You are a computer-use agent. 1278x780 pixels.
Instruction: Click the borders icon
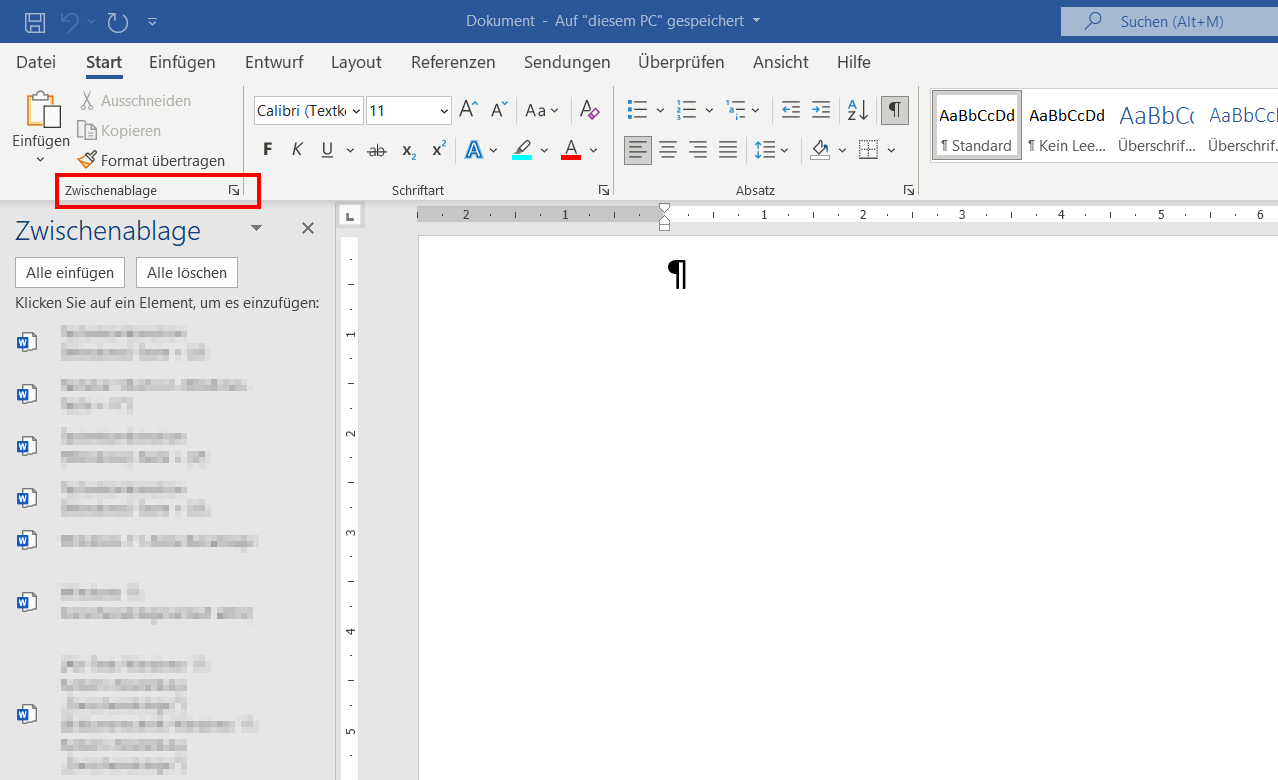[868, 150]
